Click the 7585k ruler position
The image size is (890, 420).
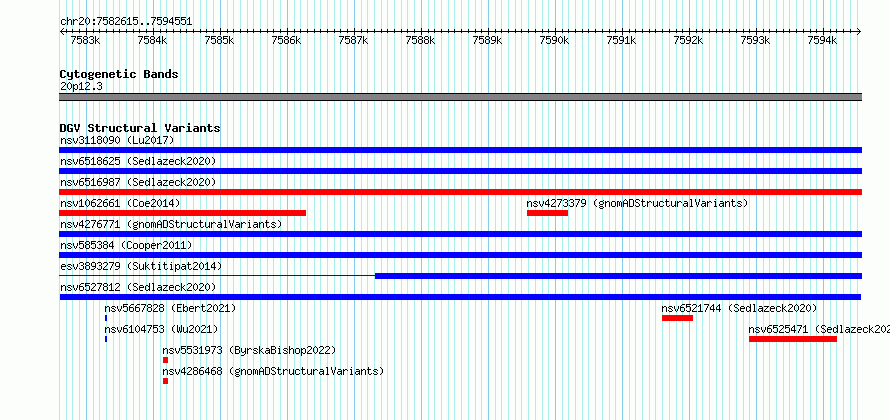pos(219,40)
